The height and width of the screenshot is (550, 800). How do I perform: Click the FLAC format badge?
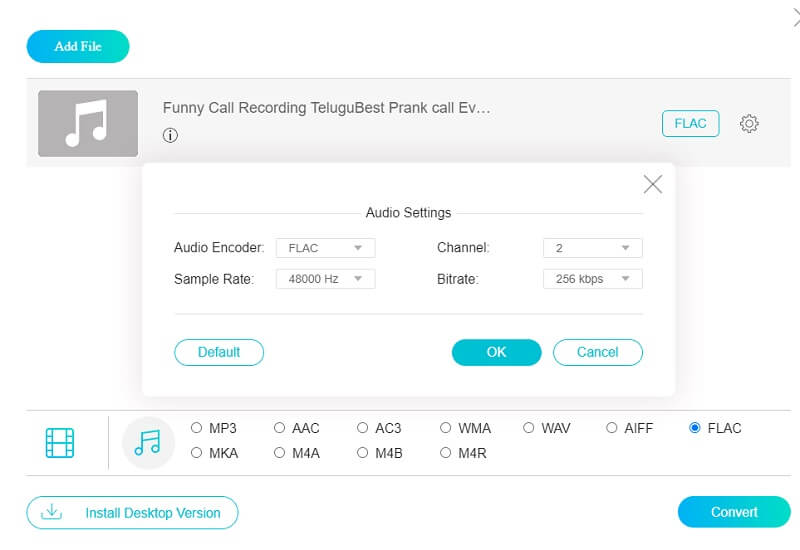(x=690, y=123)
